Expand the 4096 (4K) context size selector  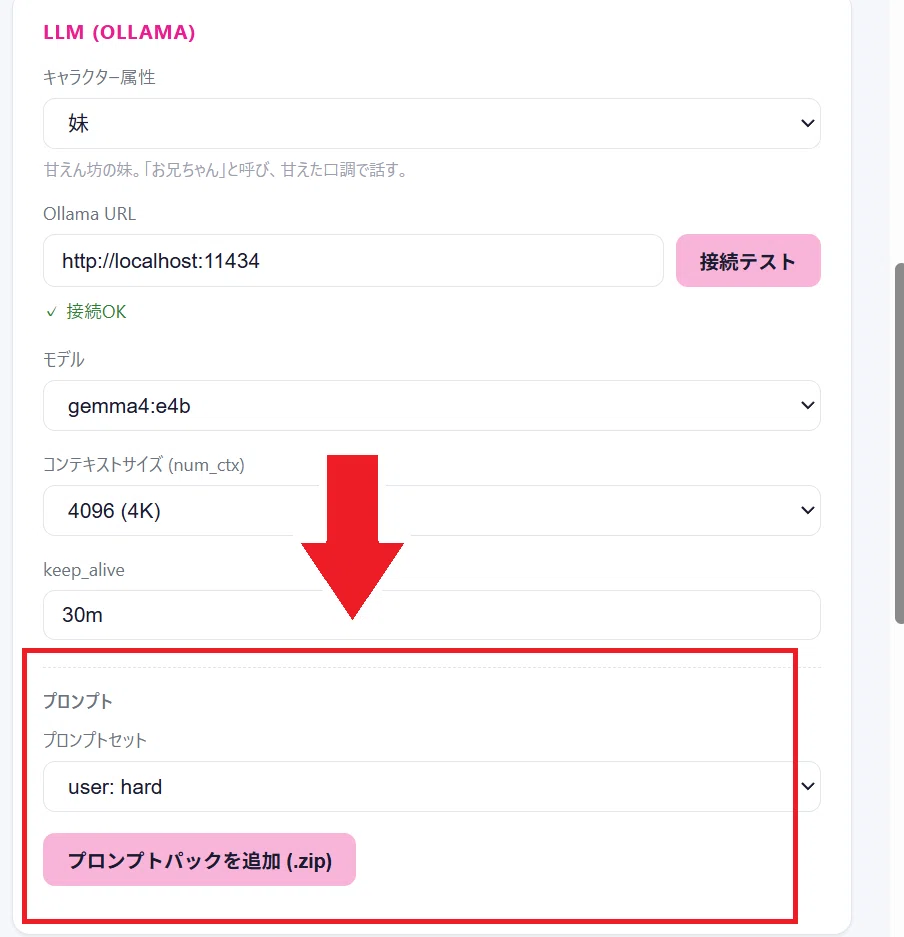(431, 510)
